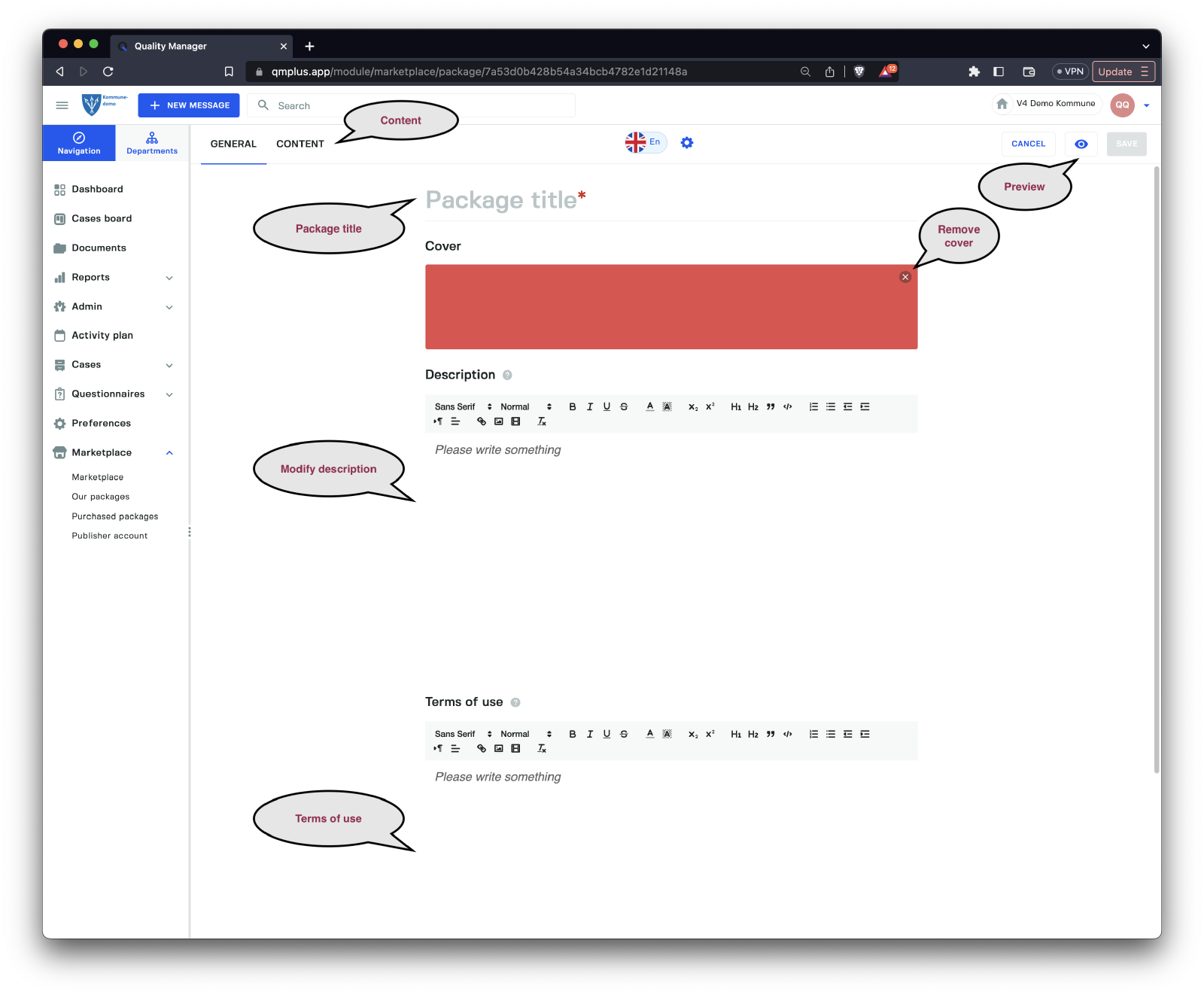Toggle bold in Description editor
Viewport: 1204px width, 995px height.
coord(572,406)
